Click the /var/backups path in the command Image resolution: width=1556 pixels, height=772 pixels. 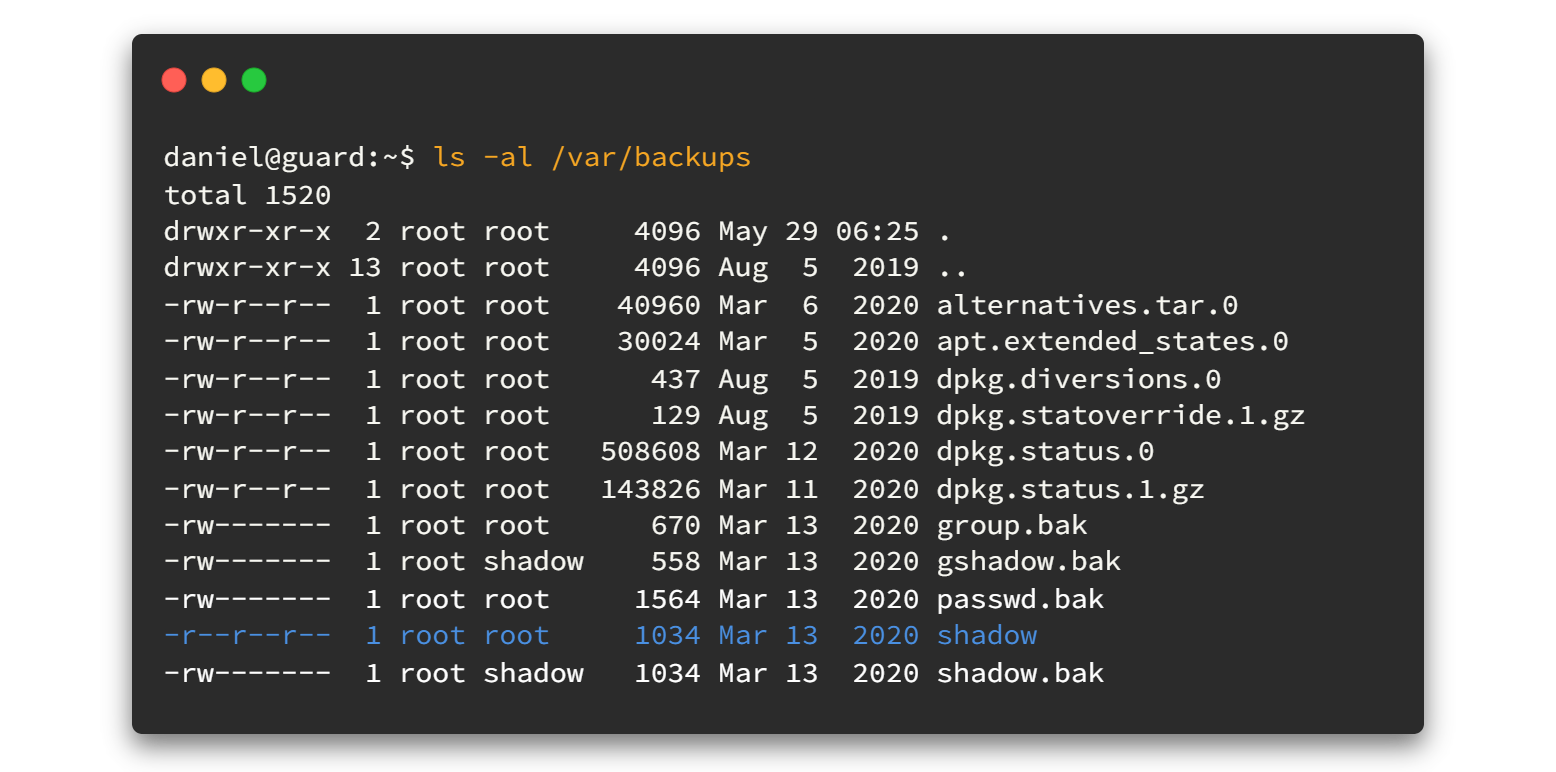(x=650, y=158)
